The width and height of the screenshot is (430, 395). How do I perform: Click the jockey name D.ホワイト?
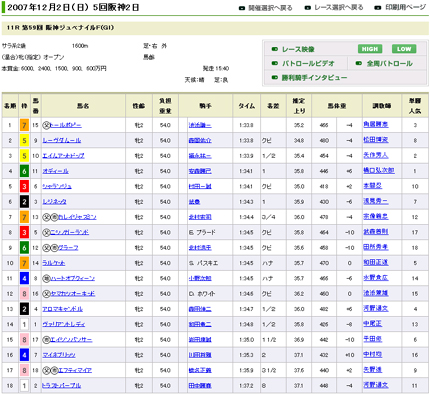202,294
